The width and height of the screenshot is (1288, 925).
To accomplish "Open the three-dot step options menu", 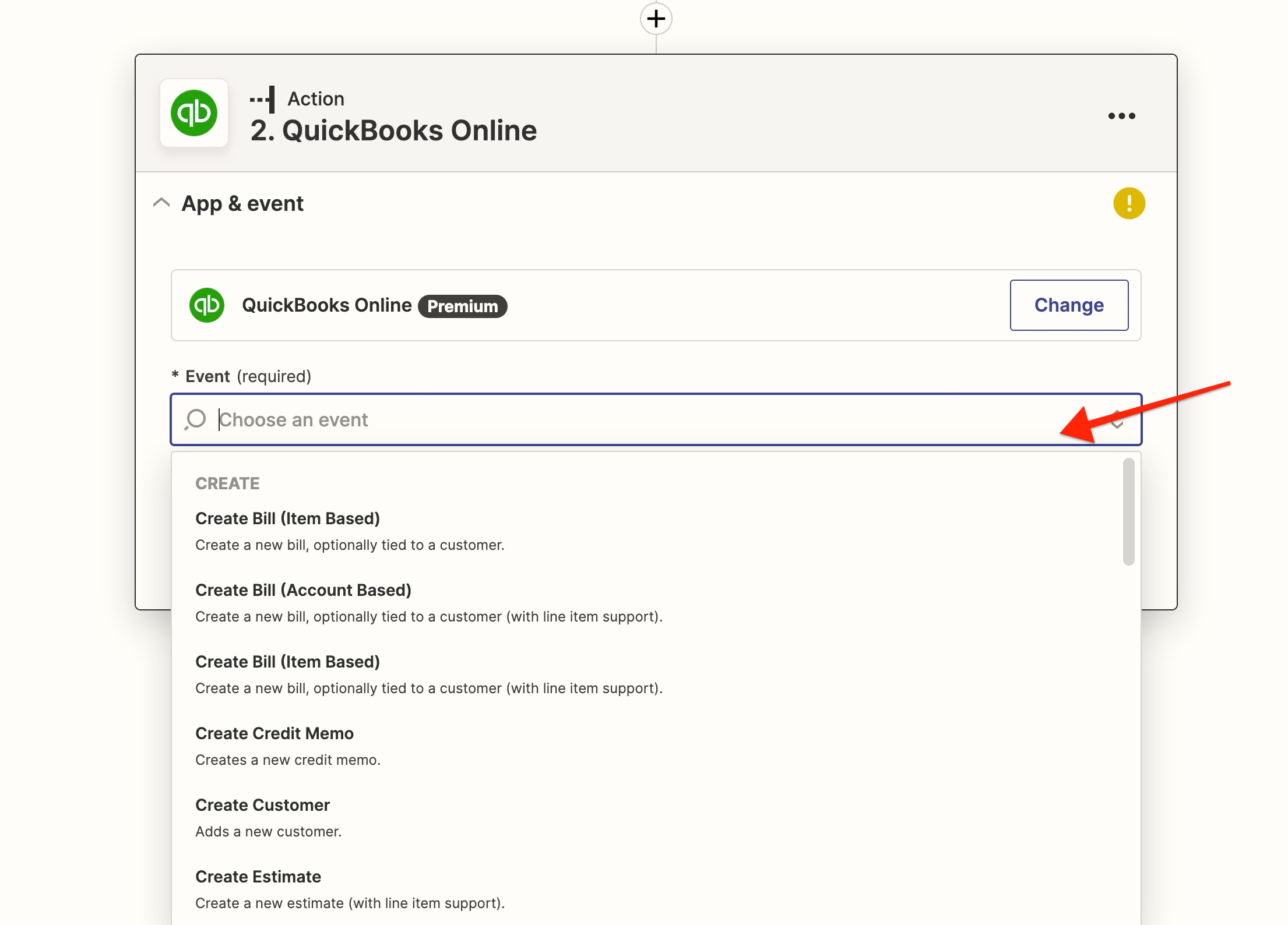I will [1121, 116].
